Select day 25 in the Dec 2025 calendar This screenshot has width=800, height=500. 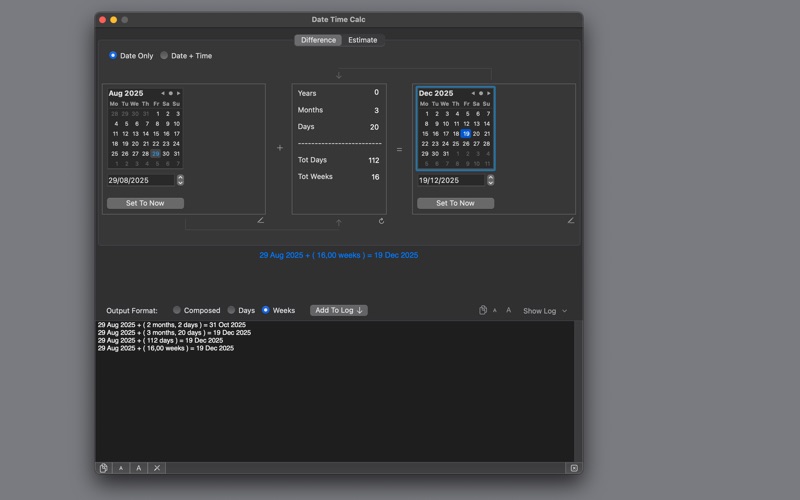click(456, 144)
